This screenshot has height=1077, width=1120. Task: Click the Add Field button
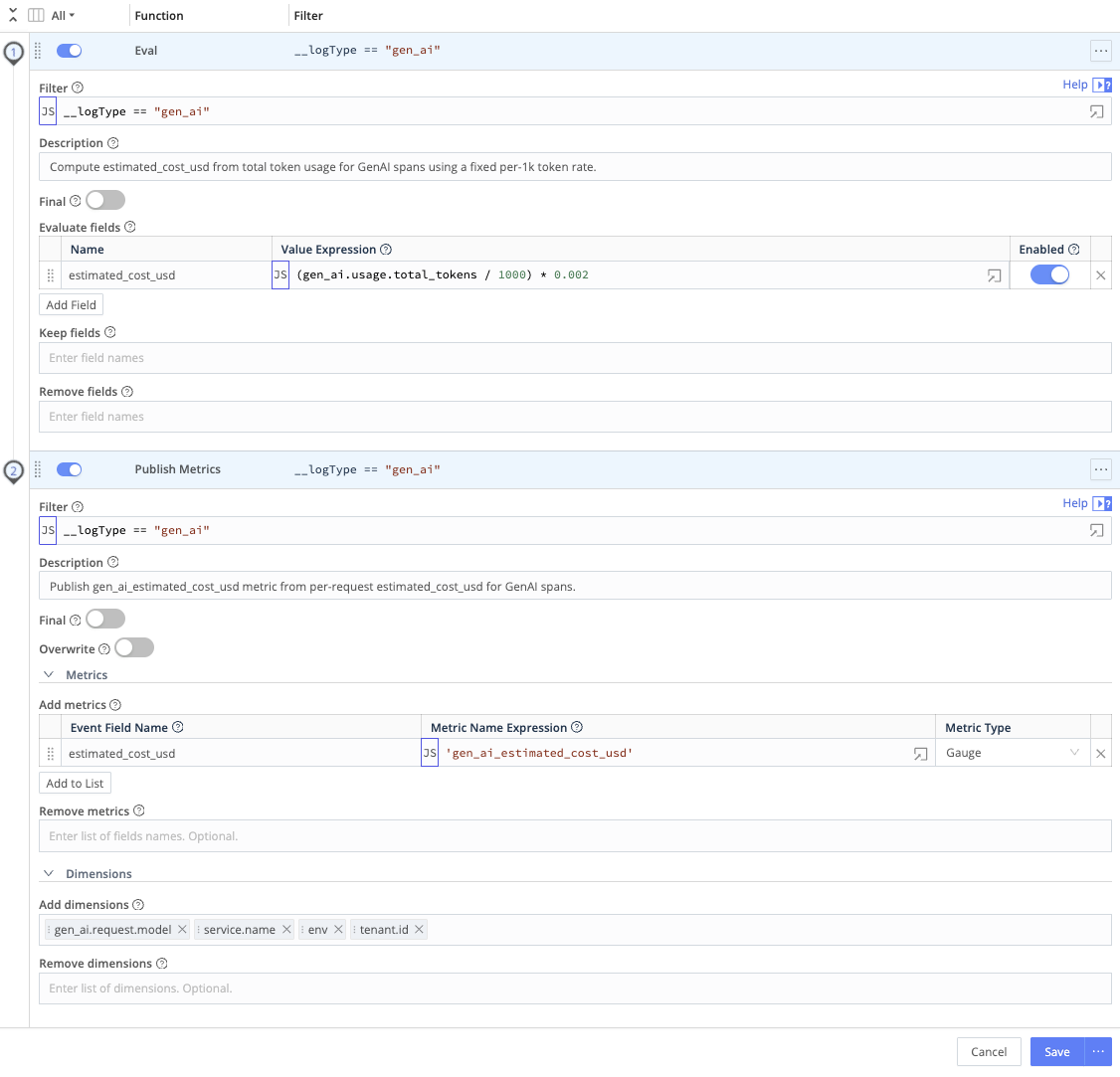[x=70, y=304]
